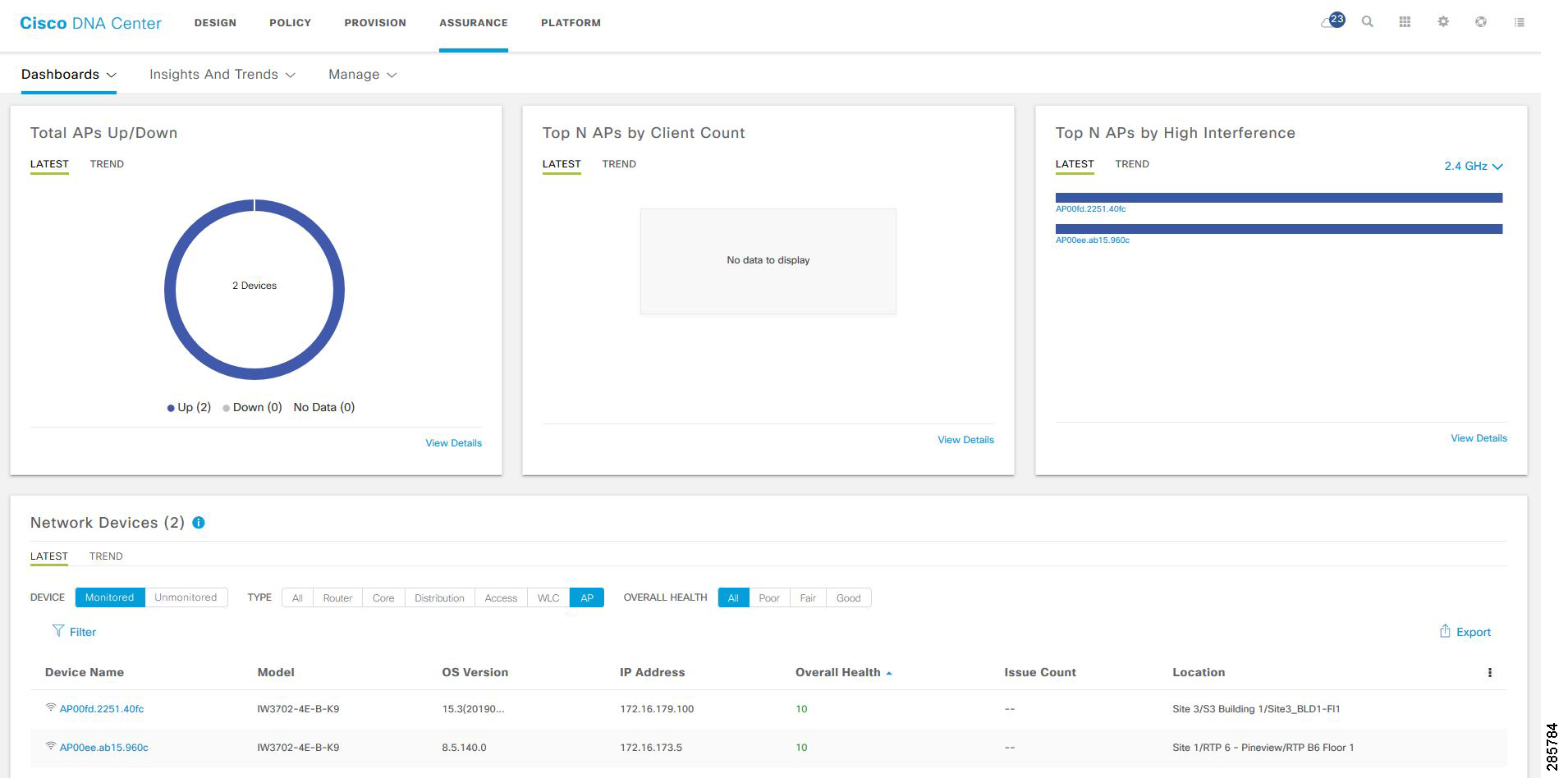The width and height of the screenshot is (1568, 778).
Task: Select the Unmonitored device toggle
Action: tap(186, 597)
